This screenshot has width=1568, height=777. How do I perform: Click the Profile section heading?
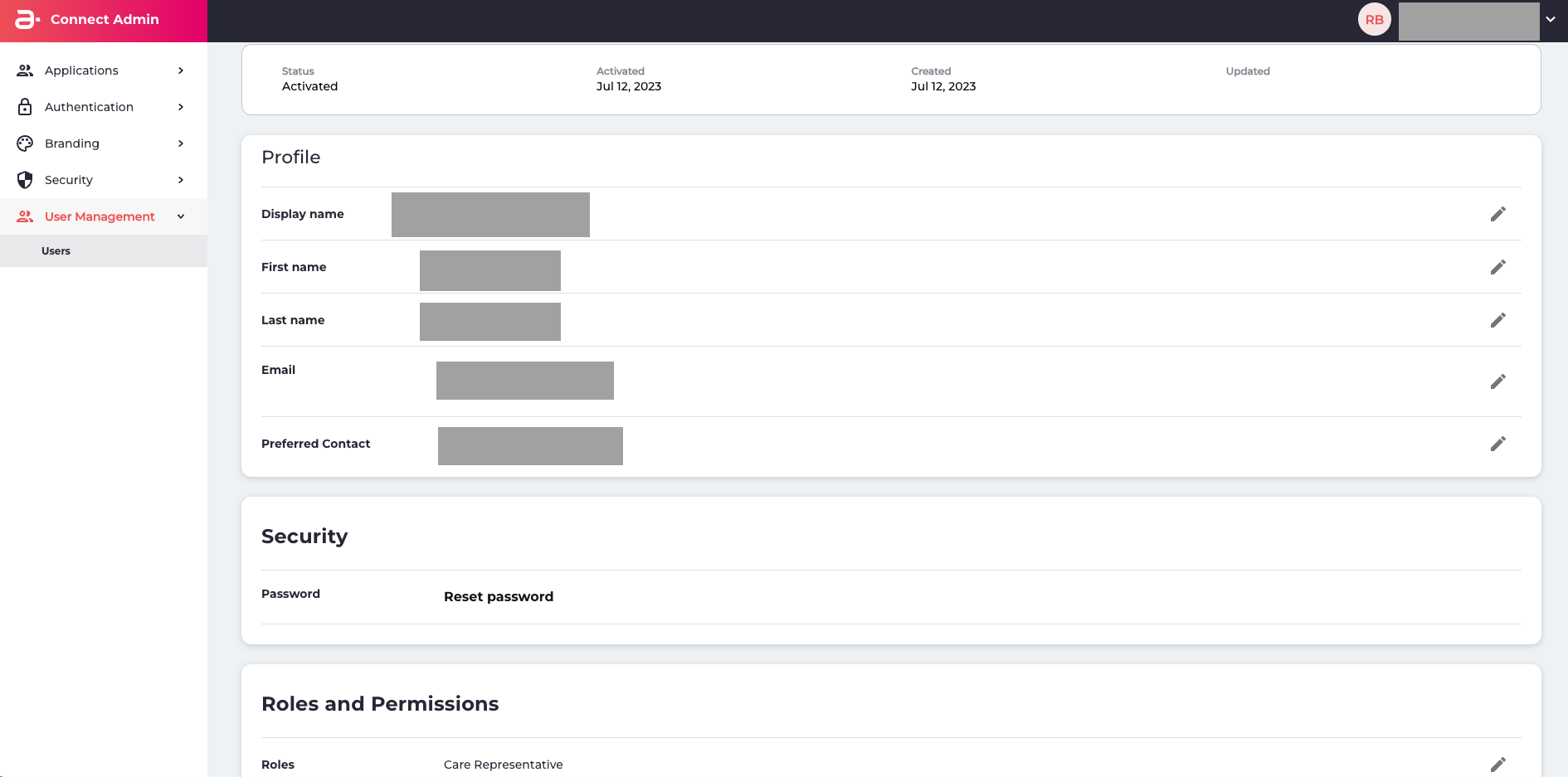(x=291, y=158)
